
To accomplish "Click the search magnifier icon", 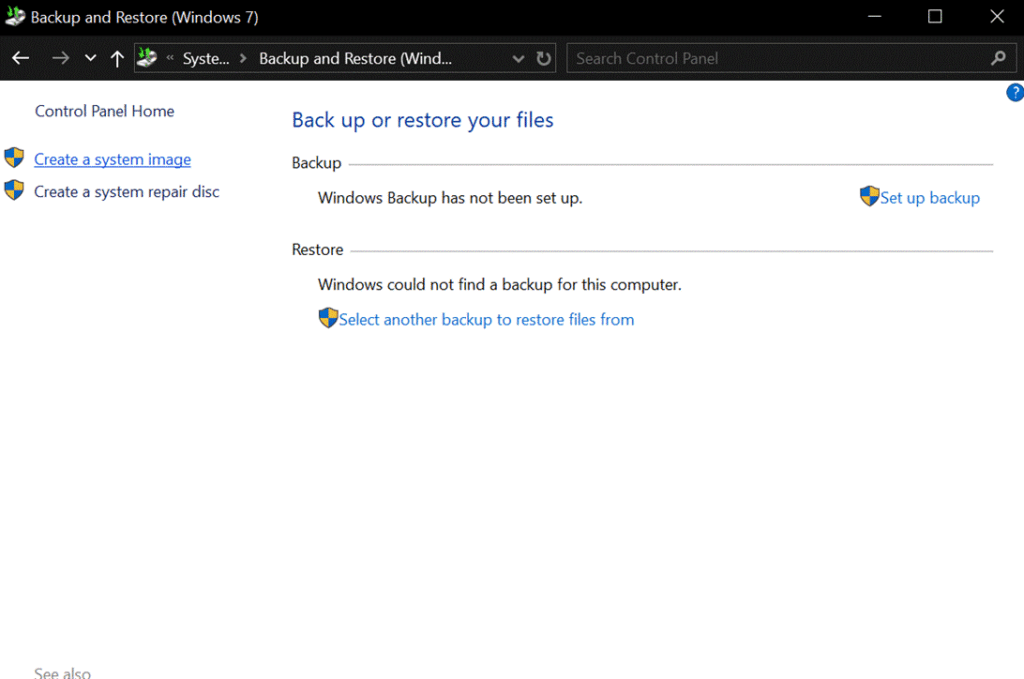I will click(x=998, y=58).
